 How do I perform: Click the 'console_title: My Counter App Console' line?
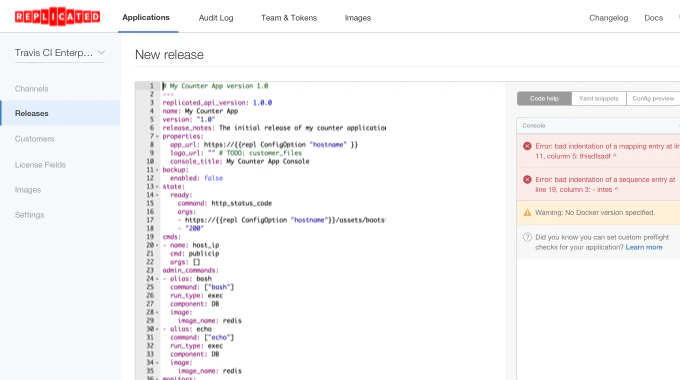pos(239,161)
